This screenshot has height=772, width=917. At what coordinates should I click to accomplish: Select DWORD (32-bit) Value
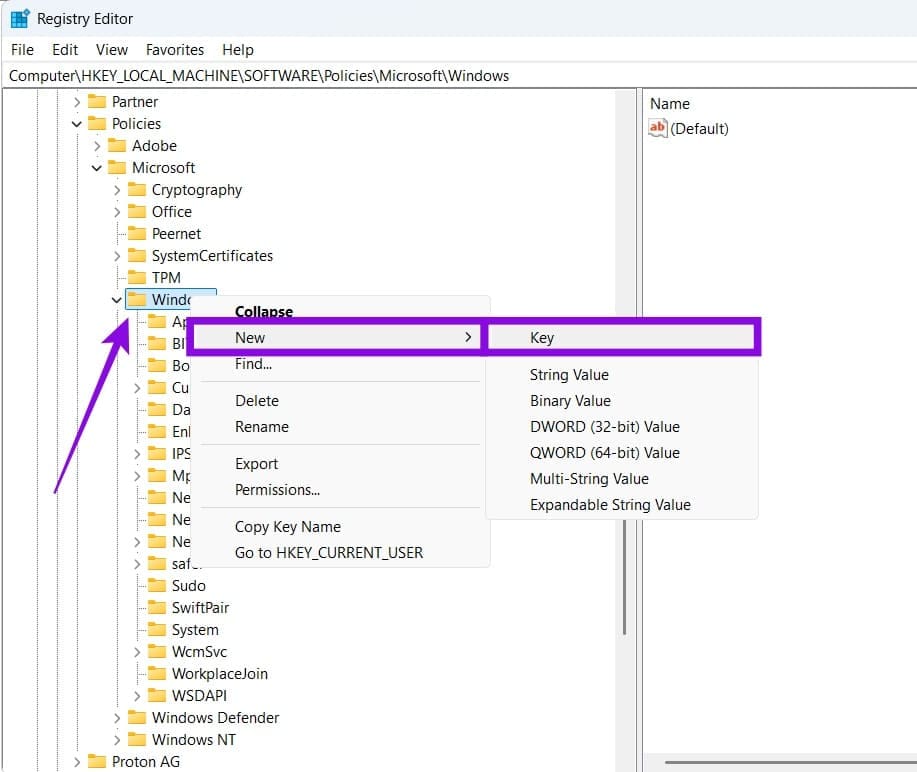(x=605, y=427)
